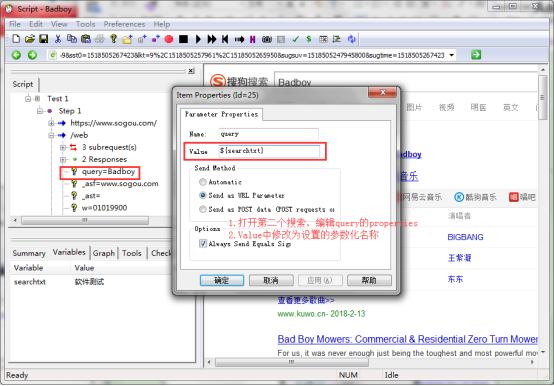Open the File menu
554x386 pixels.
[x=14, y=24]
